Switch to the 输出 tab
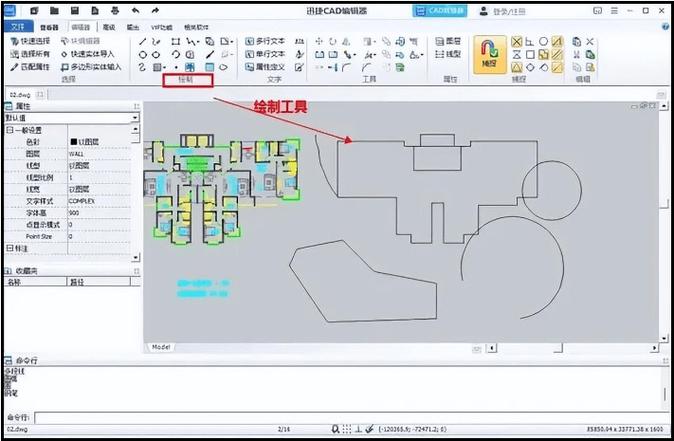This screenshot has height=441, width=674. 133,27
